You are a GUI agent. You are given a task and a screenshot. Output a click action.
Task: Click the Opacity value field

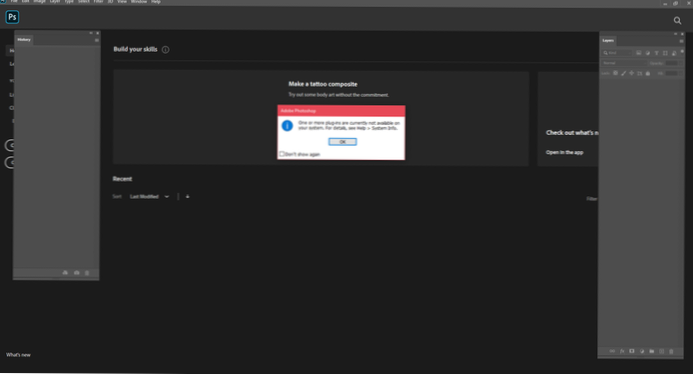pyautogui.click(x=671, y=63)
